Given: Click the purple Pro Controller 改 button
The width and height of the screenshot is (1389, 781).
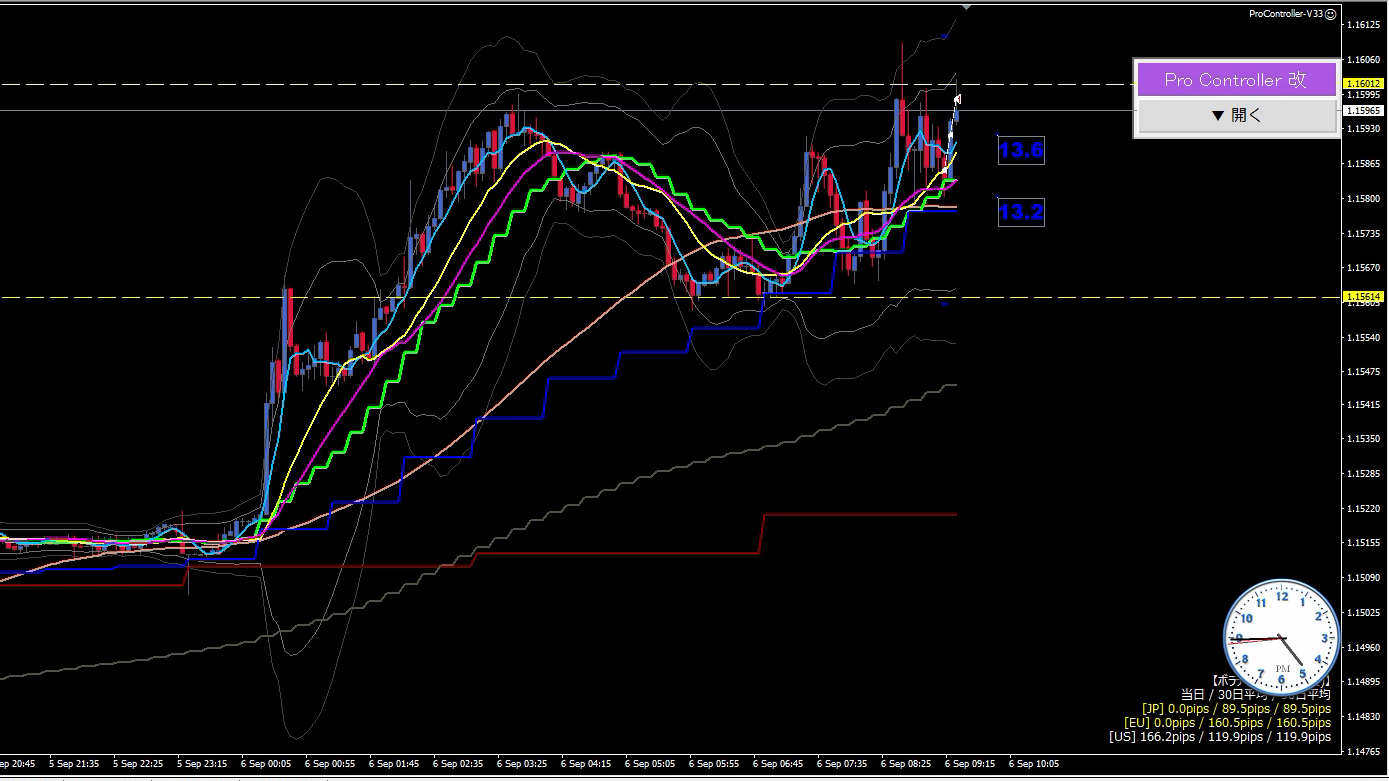Looking at the screenshot, I should [x=1237, y=80].
